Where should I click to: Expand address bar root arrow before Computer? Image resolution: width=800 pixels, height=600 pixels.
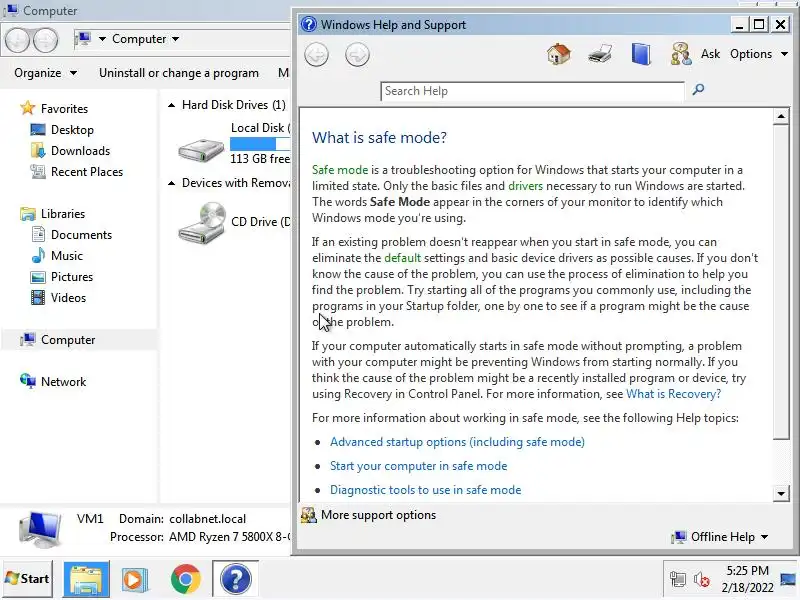102,39
